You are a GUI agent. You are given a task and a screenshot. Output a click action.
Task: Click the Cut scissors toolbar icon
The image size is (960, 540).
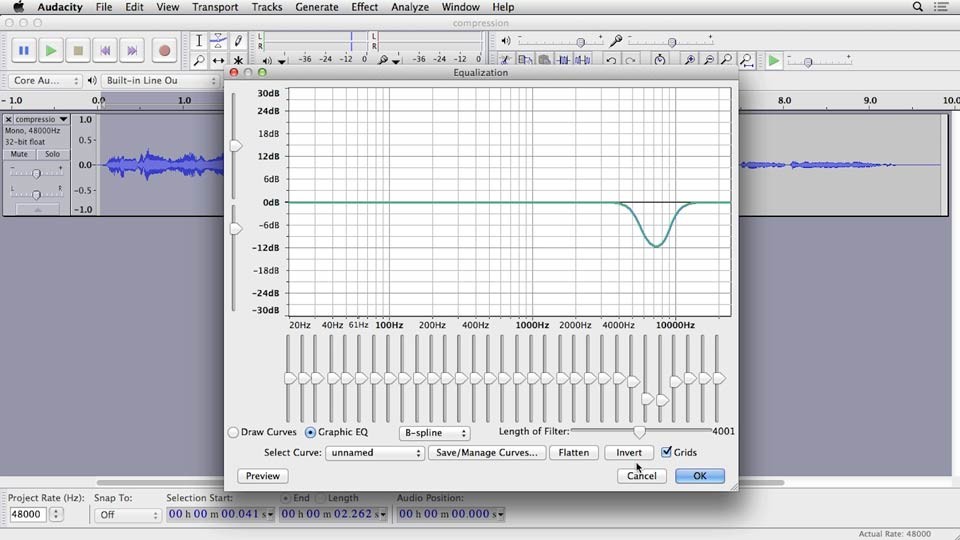505,60
